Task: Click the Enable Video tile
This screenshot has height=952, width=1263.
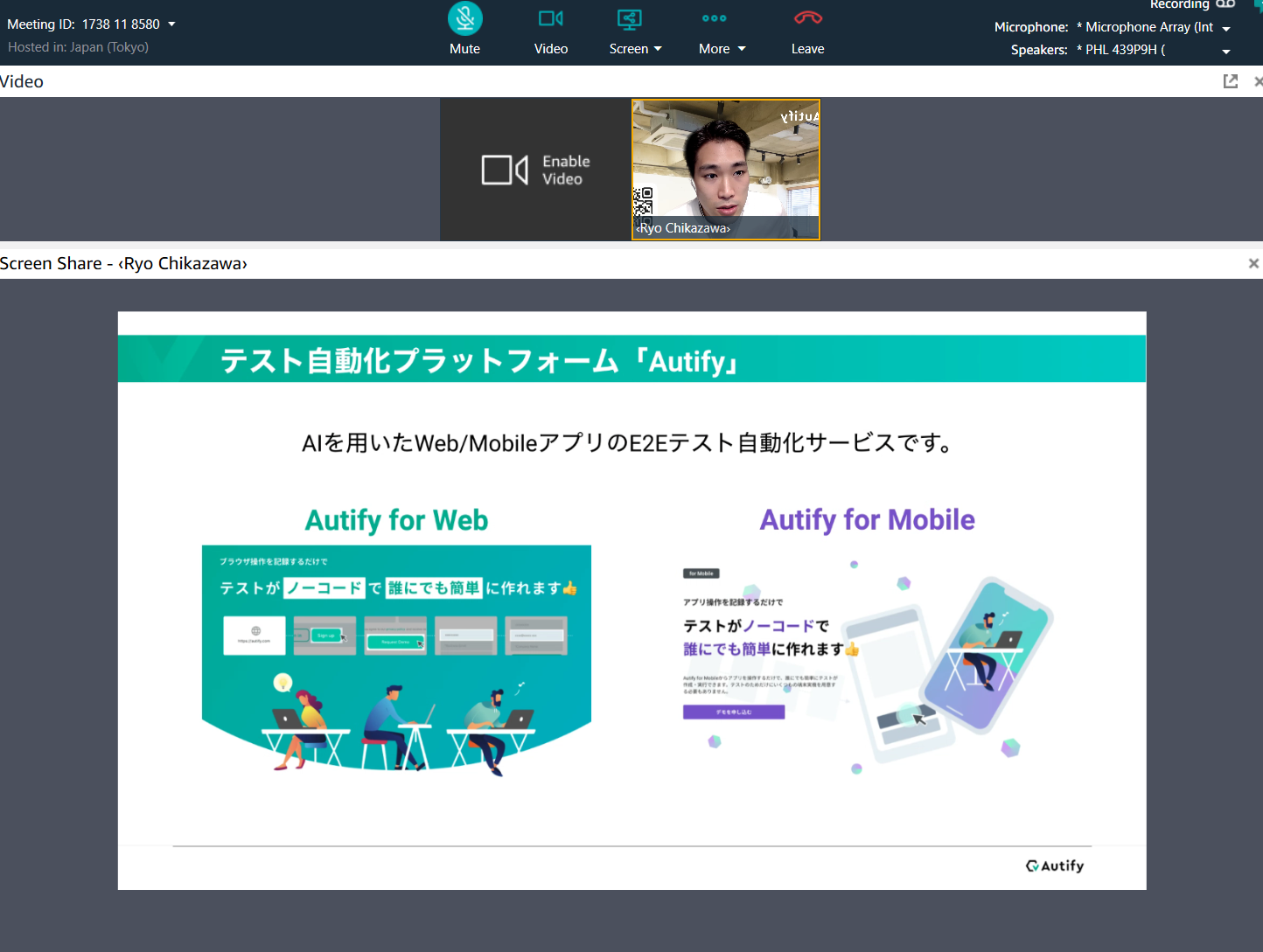Action: (x=535, y=170)
